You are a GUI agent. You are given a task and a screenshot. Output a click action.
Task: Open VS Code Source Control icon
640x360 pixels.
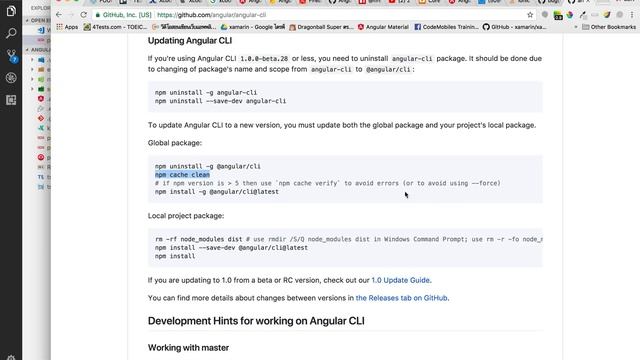point(11,56)
